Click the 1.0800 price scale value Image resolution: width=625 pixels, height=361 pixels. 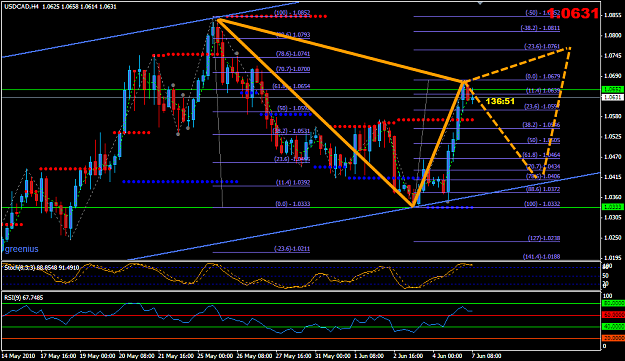click(x=613, y=35)
